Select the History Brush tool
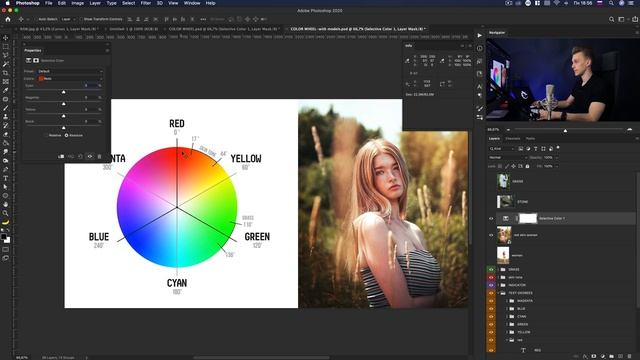Image resolution: width=640 pixels, height=360 pixels. pyautogui.click(x=6, y=125)
